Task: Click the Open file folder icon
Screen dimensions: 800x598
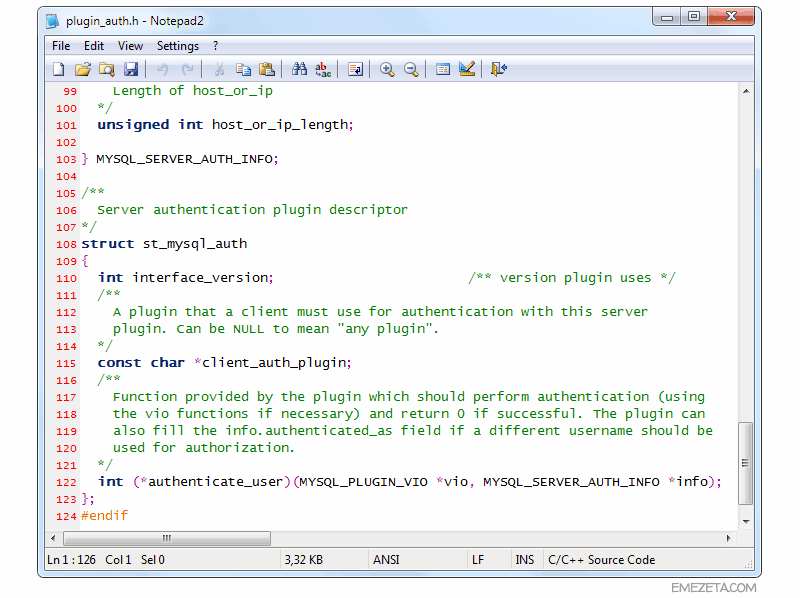Action: [x=83, y=69]
